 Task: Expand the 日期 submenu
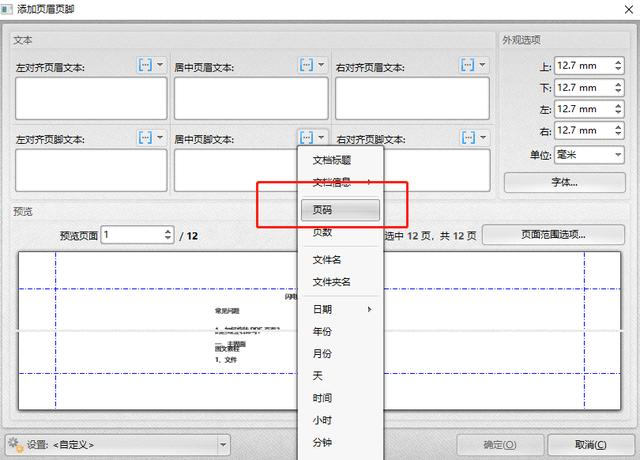[340, 309]
